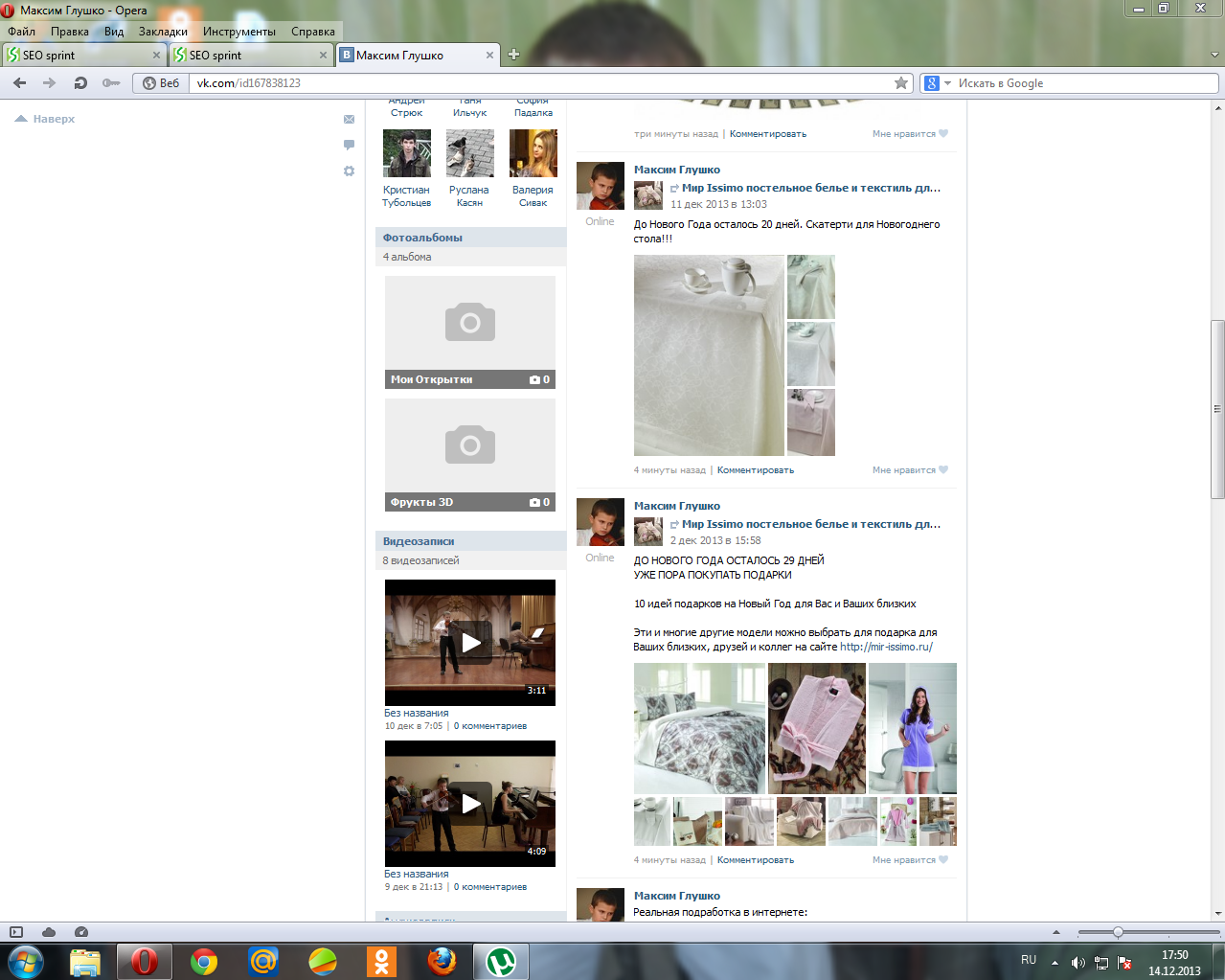The height and width of the screenshot is (980, 1225).
Task: Reload the page with the refresh icon
Action: [x=80, y=83]
